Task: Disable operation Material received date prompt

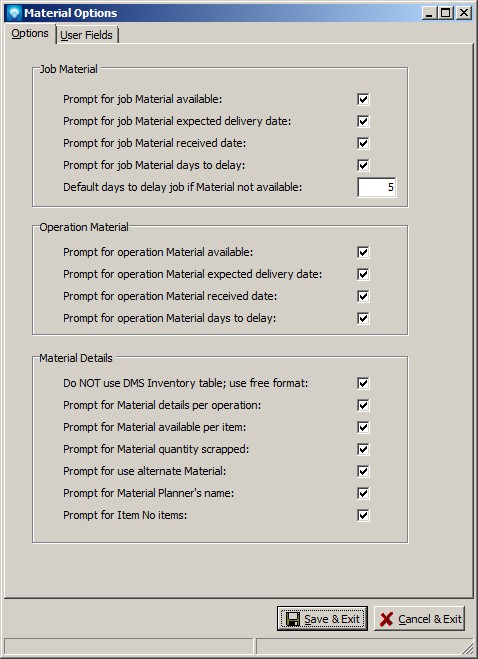Action: click(363, 296)
